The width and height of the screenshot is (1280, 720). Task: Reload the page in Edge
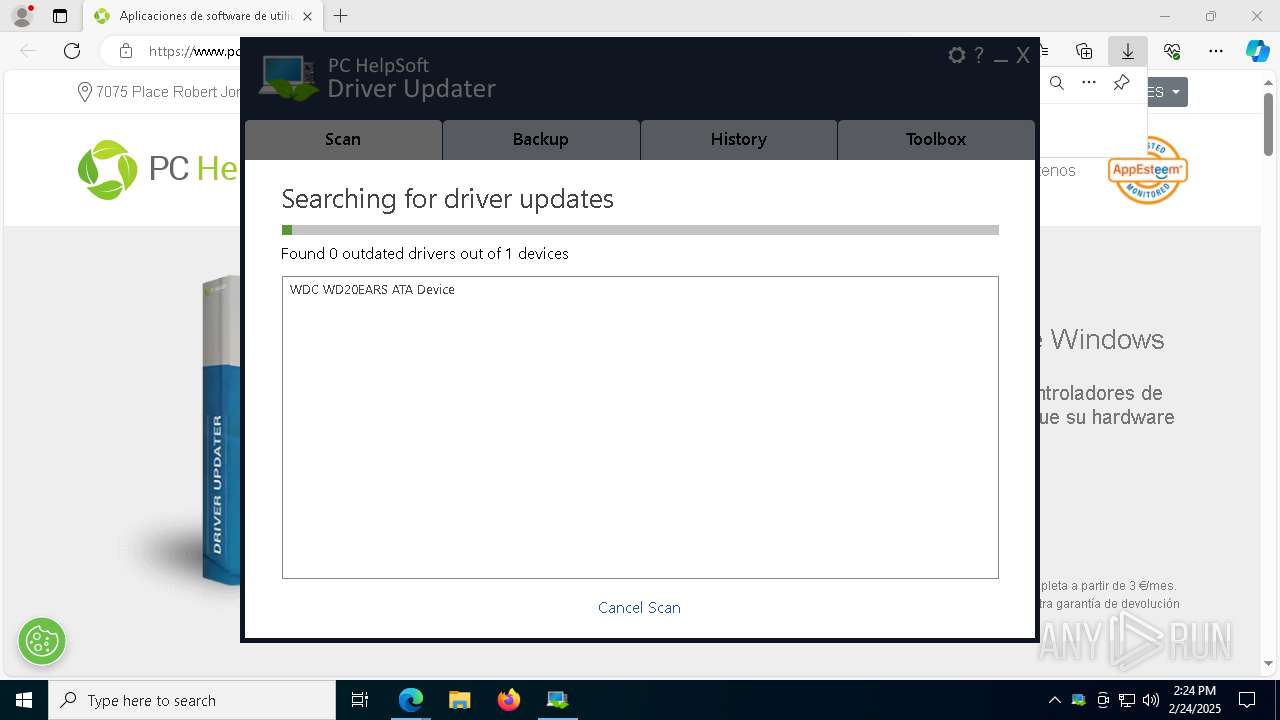click(72, 51)
